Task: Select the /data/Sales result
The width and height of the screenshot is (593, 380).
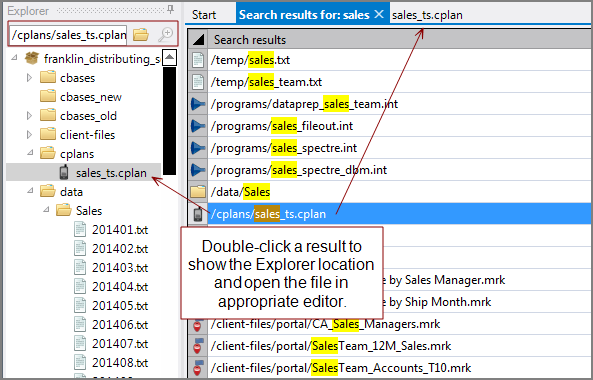Action: [399, 192]
